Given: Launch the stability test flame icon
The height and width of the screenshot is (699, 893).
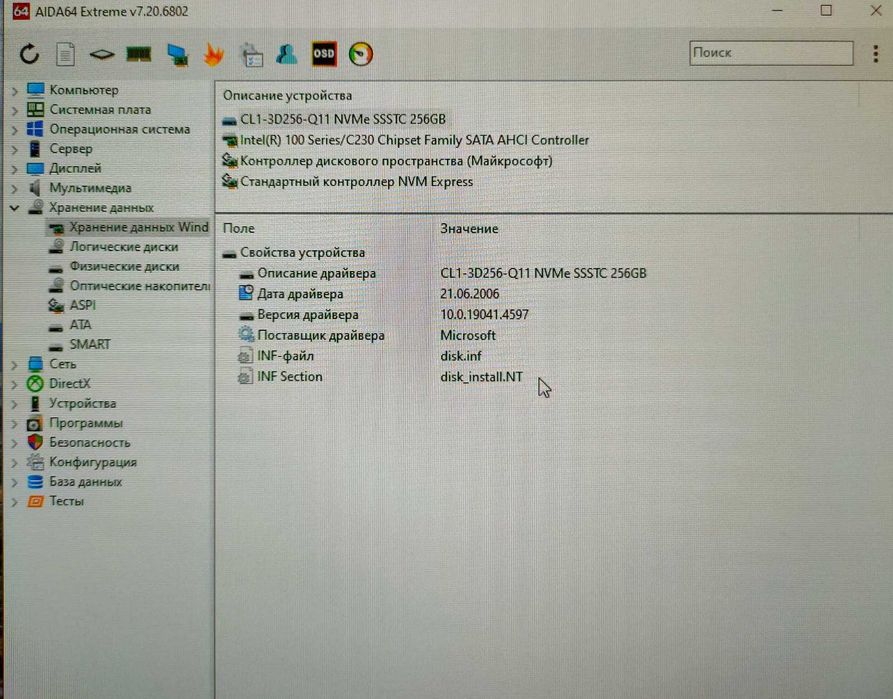Looking at the screenshot, I should 214,55.
